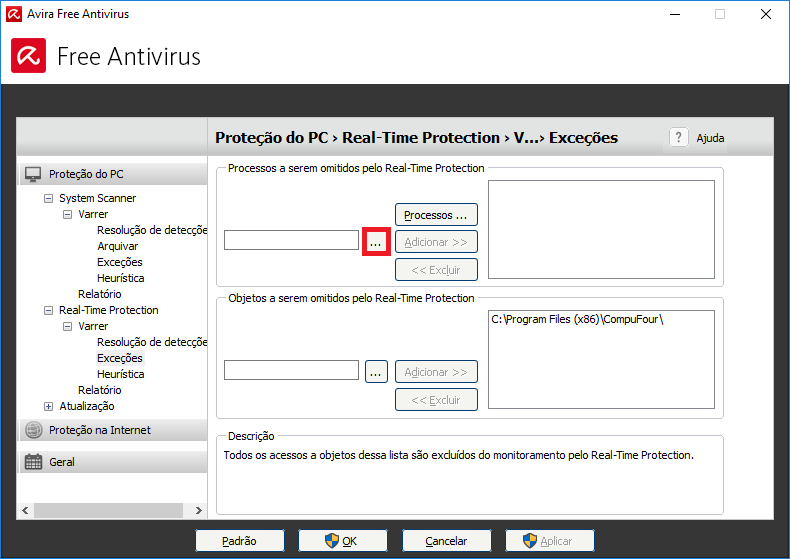
Task: Click the Cancelar button
Action: click(x=446, y=541)
